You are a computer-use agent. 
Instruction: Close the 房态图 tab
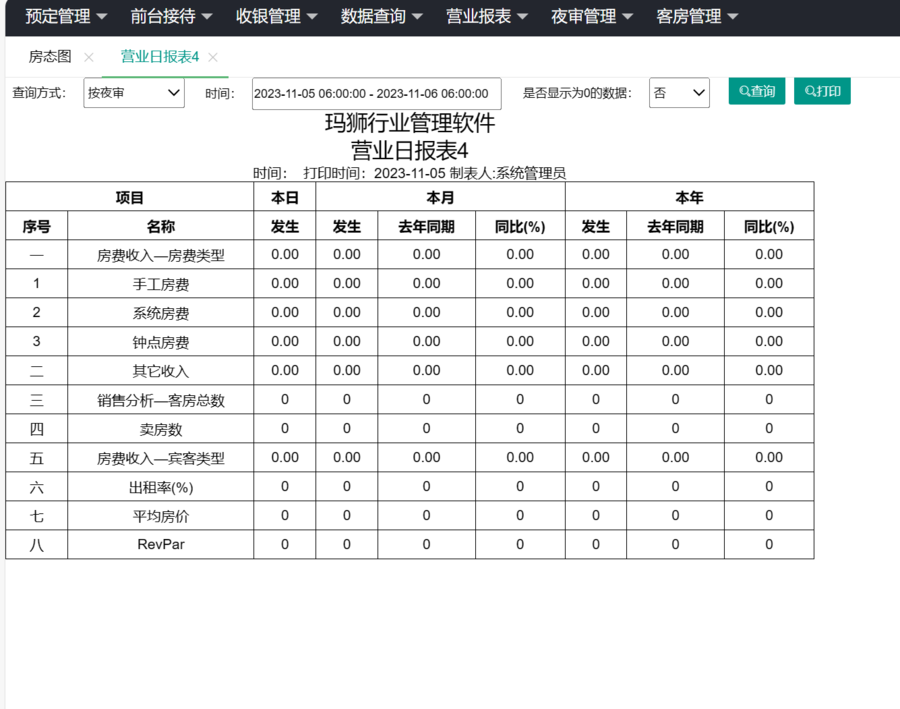(88, 57)
